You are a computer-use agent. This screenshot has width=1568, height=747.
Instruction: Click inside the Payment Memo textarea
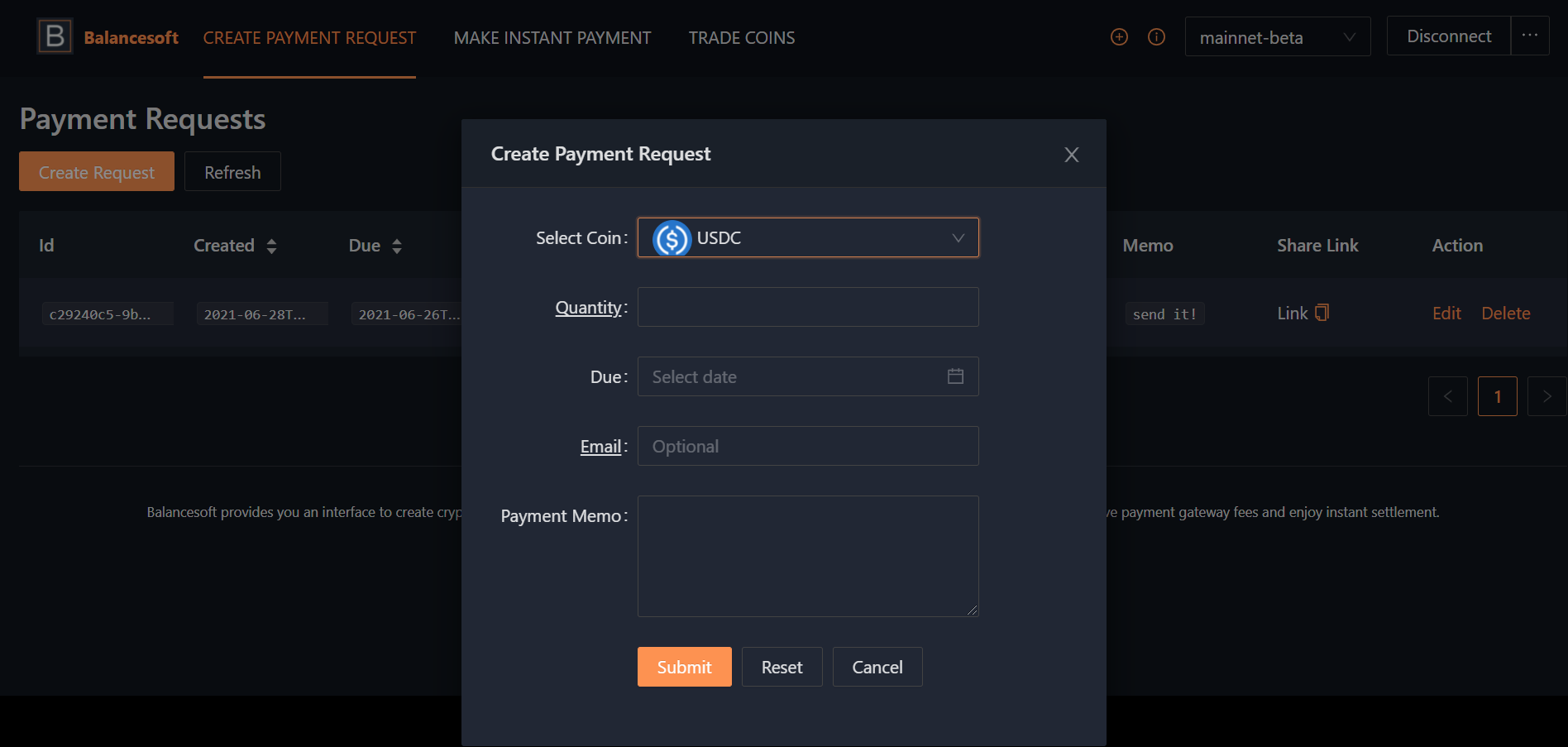coord(808,556)
